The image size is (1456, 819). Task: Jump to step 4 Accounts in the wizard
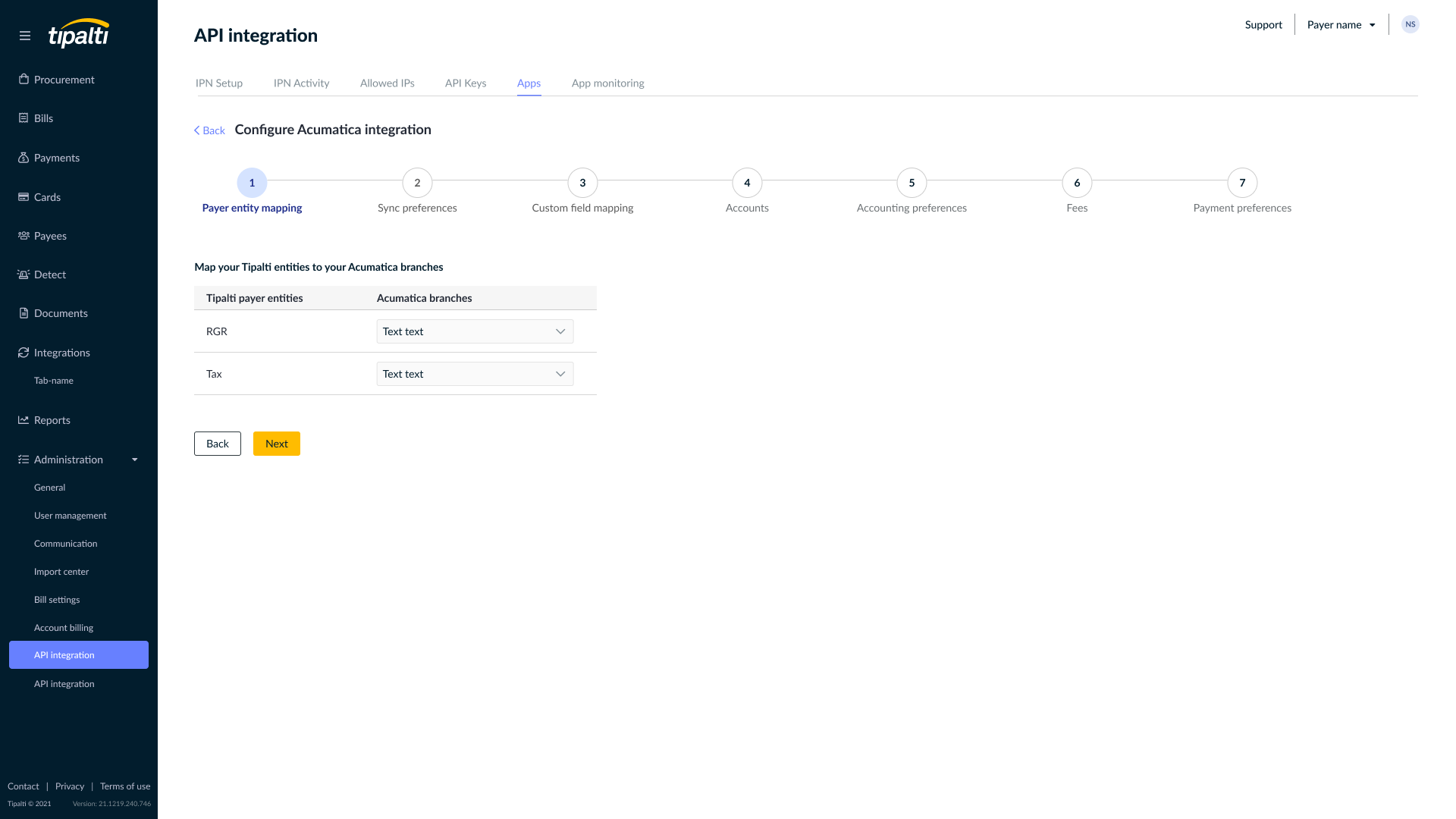point(747,183)
